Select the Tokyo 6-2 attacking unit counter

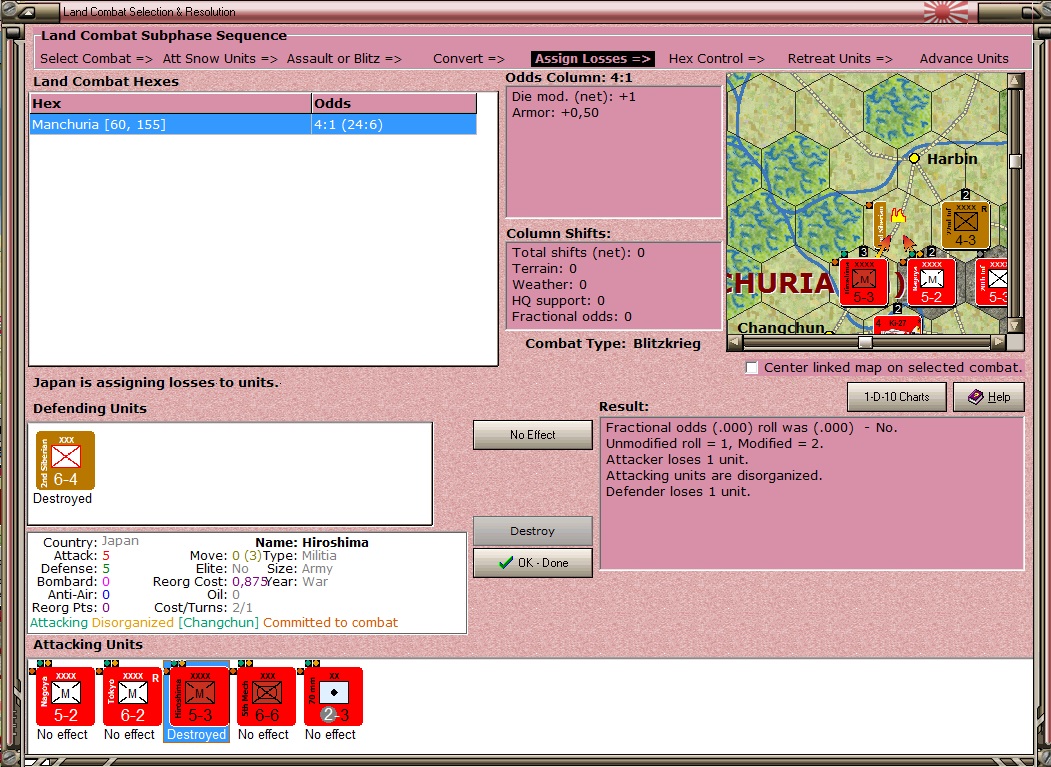(x=132, y=696)
